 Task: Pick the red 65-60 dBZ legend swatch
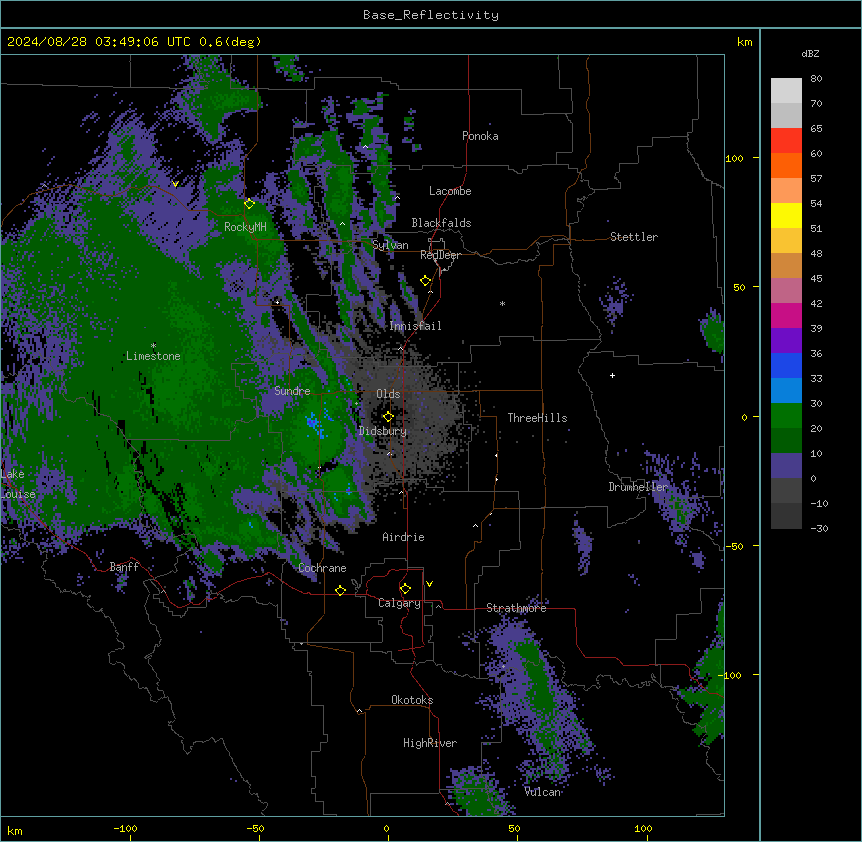coord(786,140)
